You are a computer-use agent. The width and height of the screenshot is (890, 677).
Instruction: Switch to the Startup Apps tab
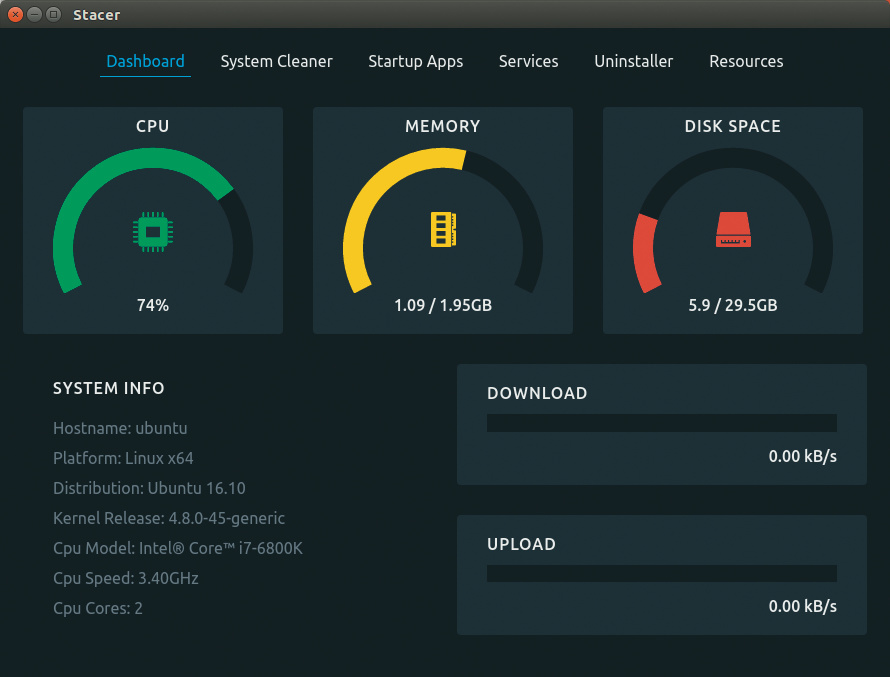coord(415,61)
